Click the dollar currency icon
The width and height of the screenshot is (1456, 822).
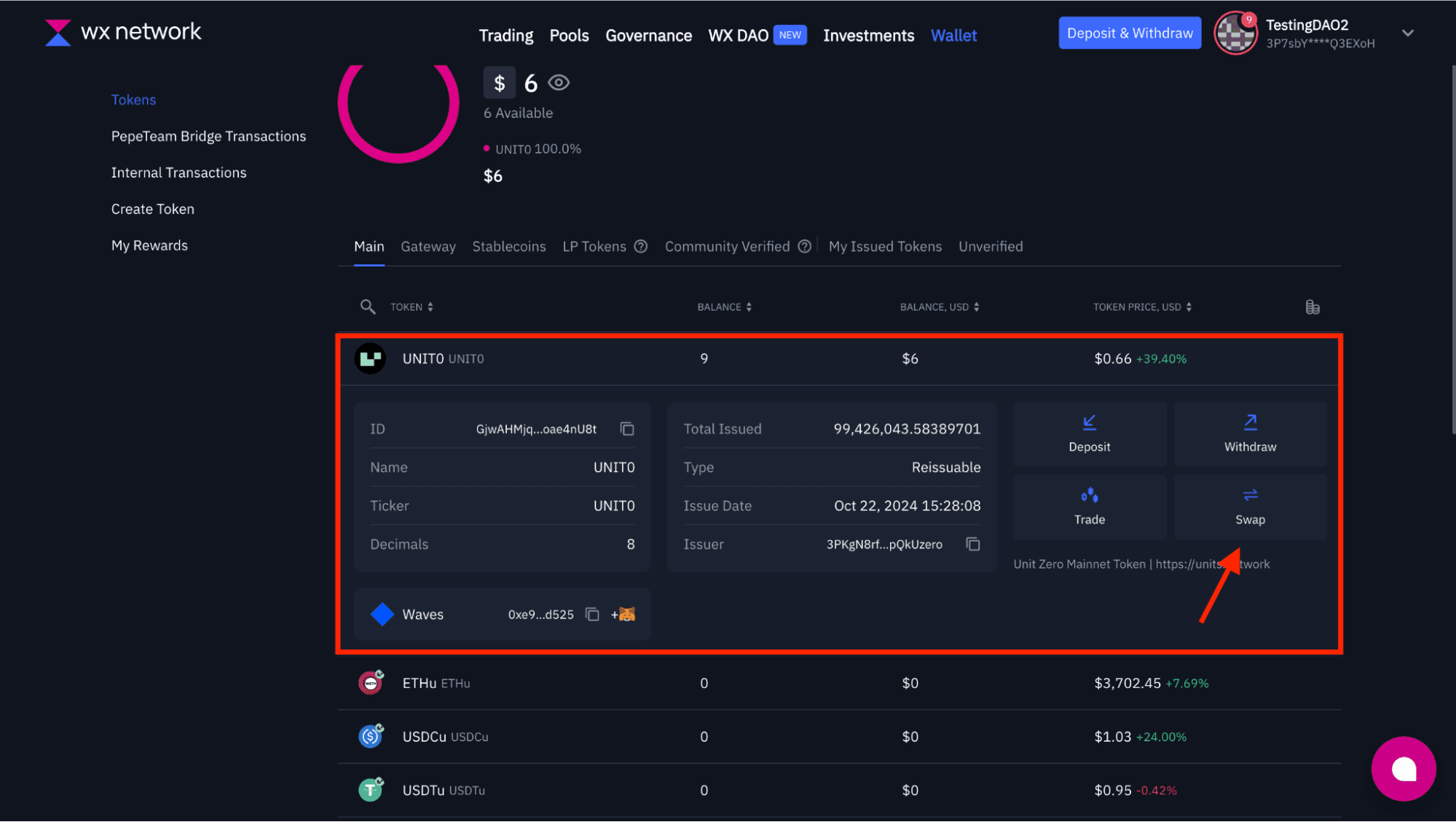click(499, 83)
